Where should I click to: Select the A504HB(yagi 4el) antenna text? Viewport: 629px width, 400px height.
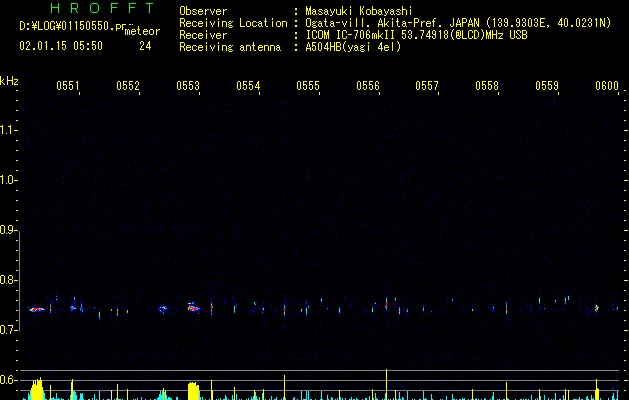(353, 47)
